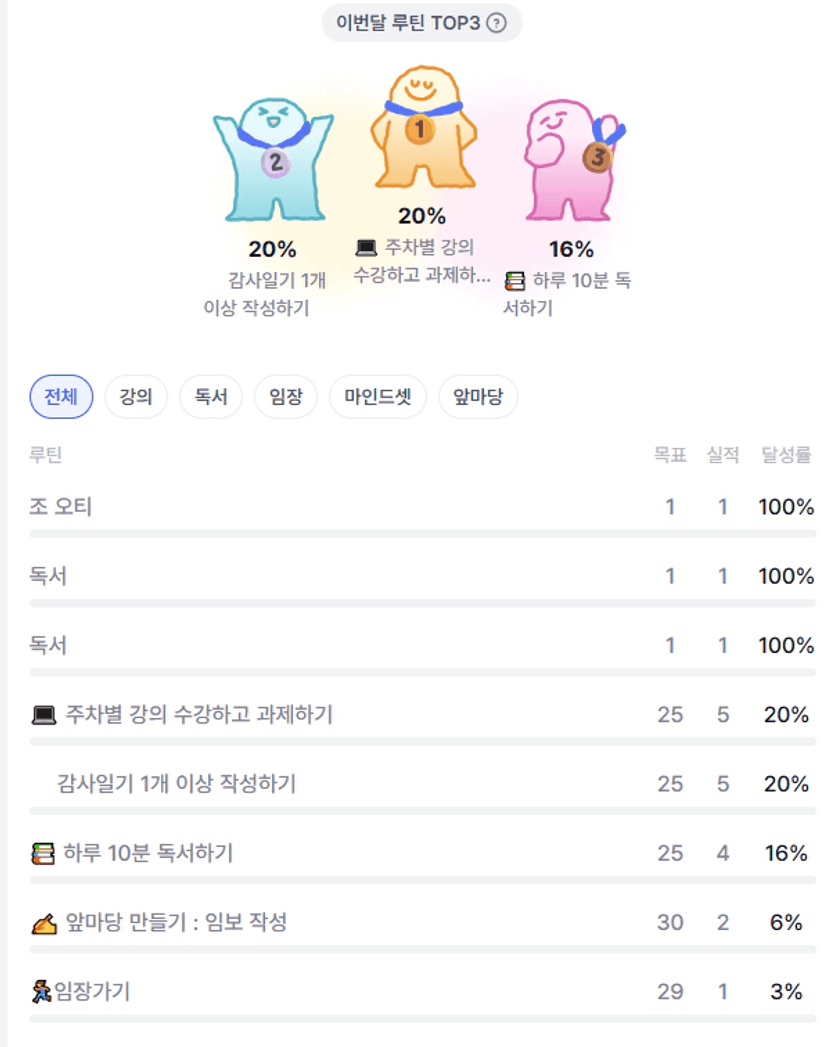The image size is (827, 1047).
Task: Click the 20% achievement for 주차별 강의 row
Action: (x=786, y=715)
